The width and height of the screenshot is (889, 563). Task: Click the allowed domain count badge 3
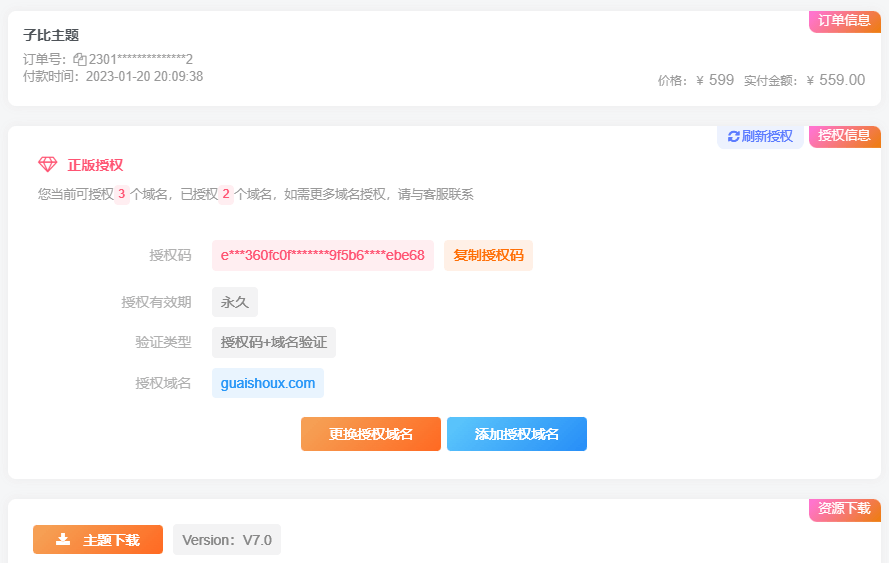click(121, 194)
